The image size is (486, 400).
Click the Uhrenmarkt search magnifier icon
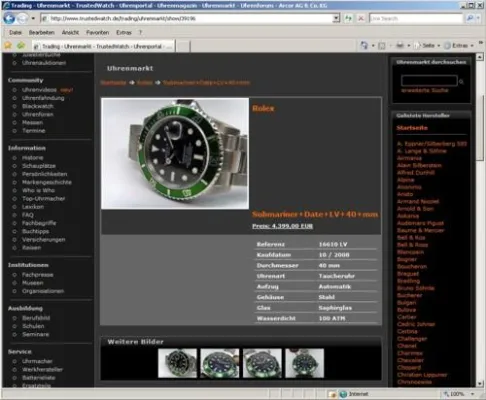coord(461,81)
